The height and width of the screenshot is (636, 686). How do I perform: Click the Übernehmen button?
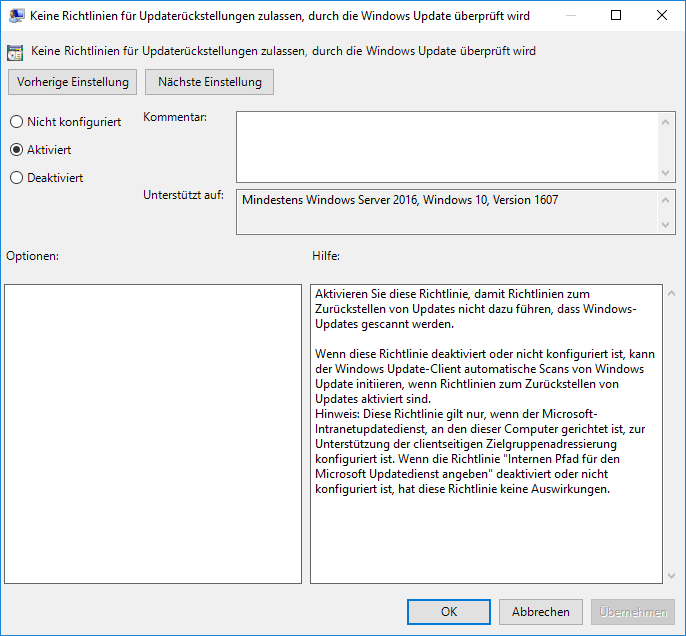tap(632, 612)
